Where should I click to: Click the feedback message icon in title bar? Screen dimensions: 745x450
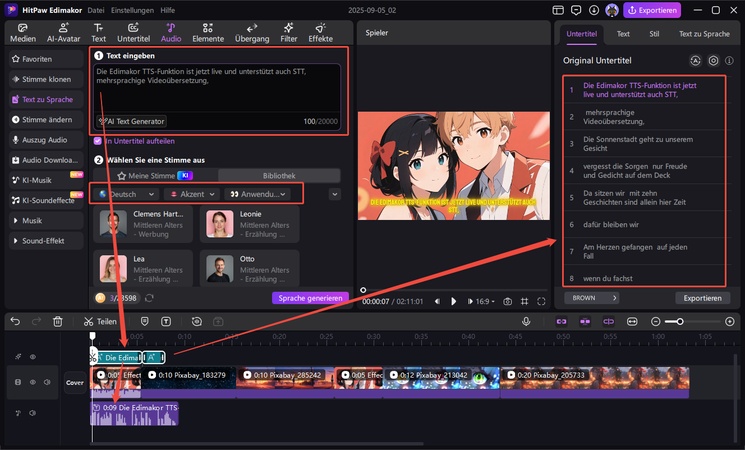tap(576, 10)
